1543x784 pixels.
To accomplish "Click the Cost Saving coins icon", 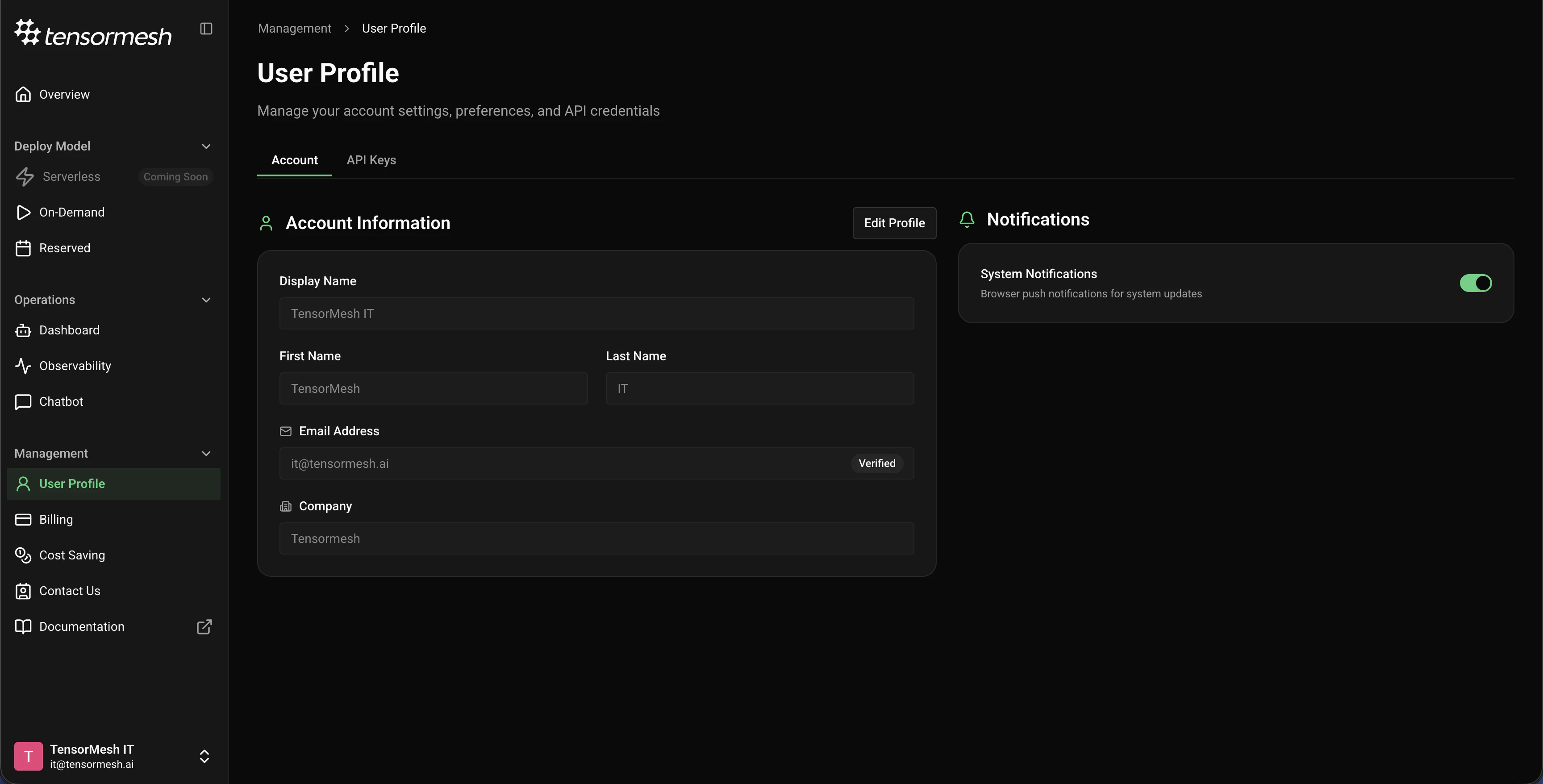I will [23, 555].
